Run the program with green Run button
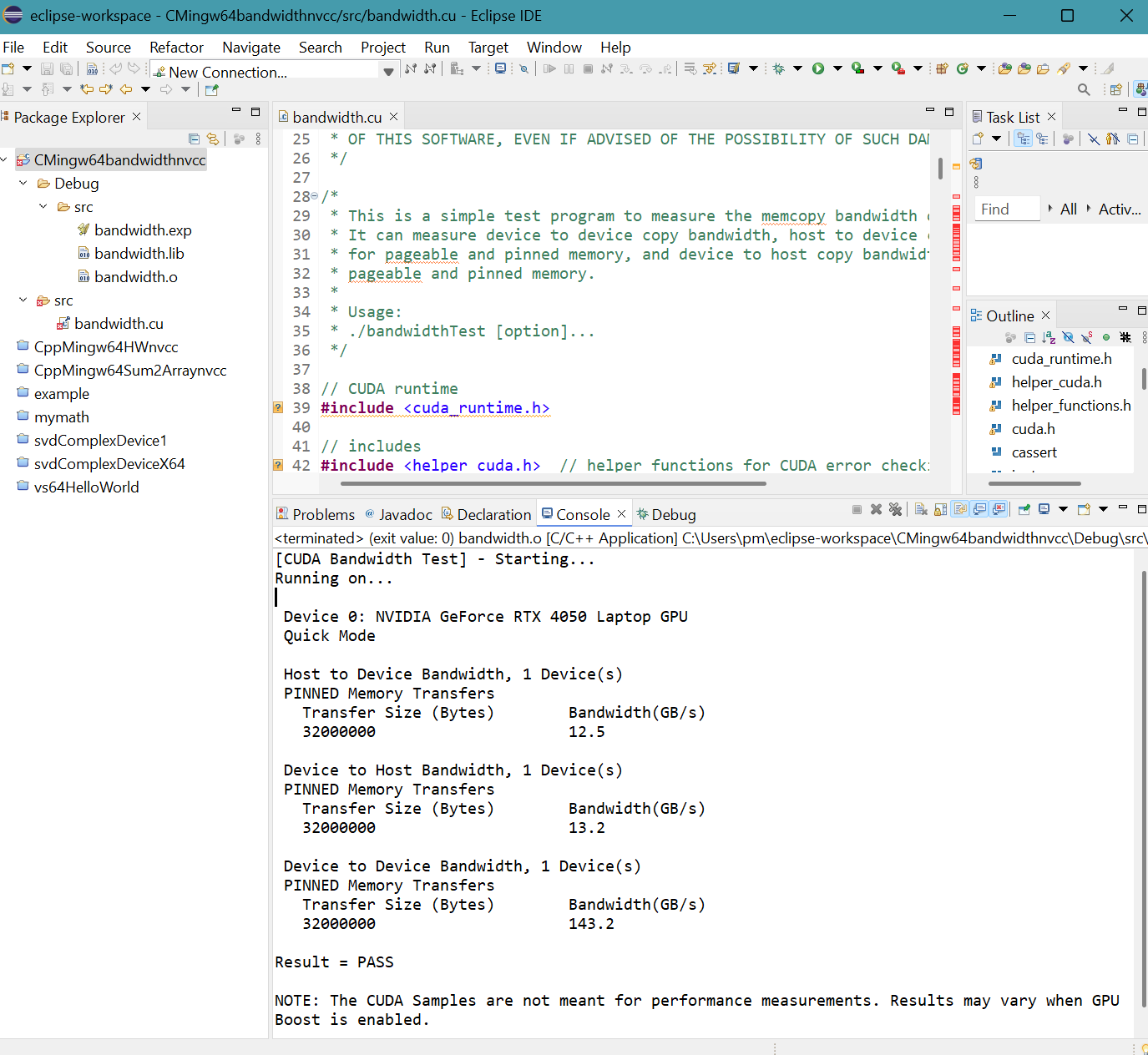Viewport: 1148px width, 1055px height. click(818, 68)
